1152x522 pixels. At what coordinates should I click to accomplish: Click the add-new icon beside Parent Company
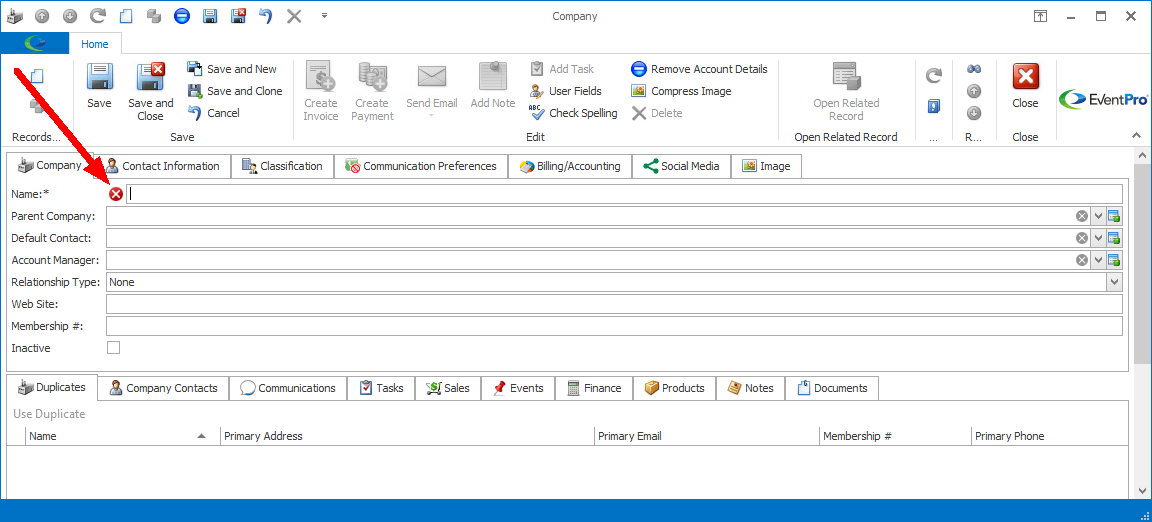click(x=1115, y=216)
